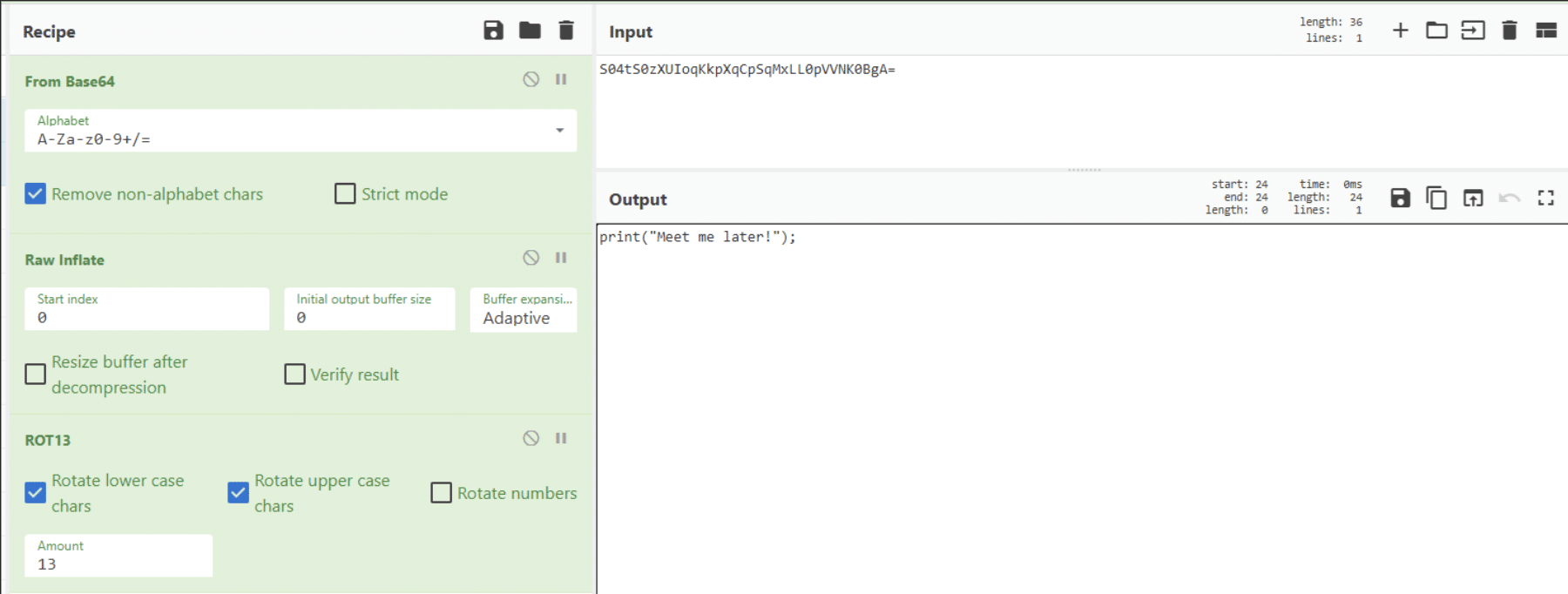Enable Rotate numbers in ROT13
The width and height of the screenshot is (1568, 594).
(x=442, y=493)
